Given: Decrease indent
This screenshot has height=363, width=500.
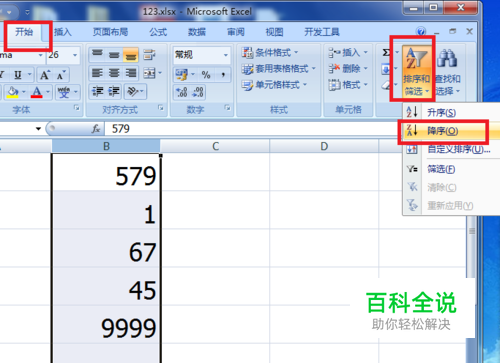Looking at the screenshot, I should (98, 91).
